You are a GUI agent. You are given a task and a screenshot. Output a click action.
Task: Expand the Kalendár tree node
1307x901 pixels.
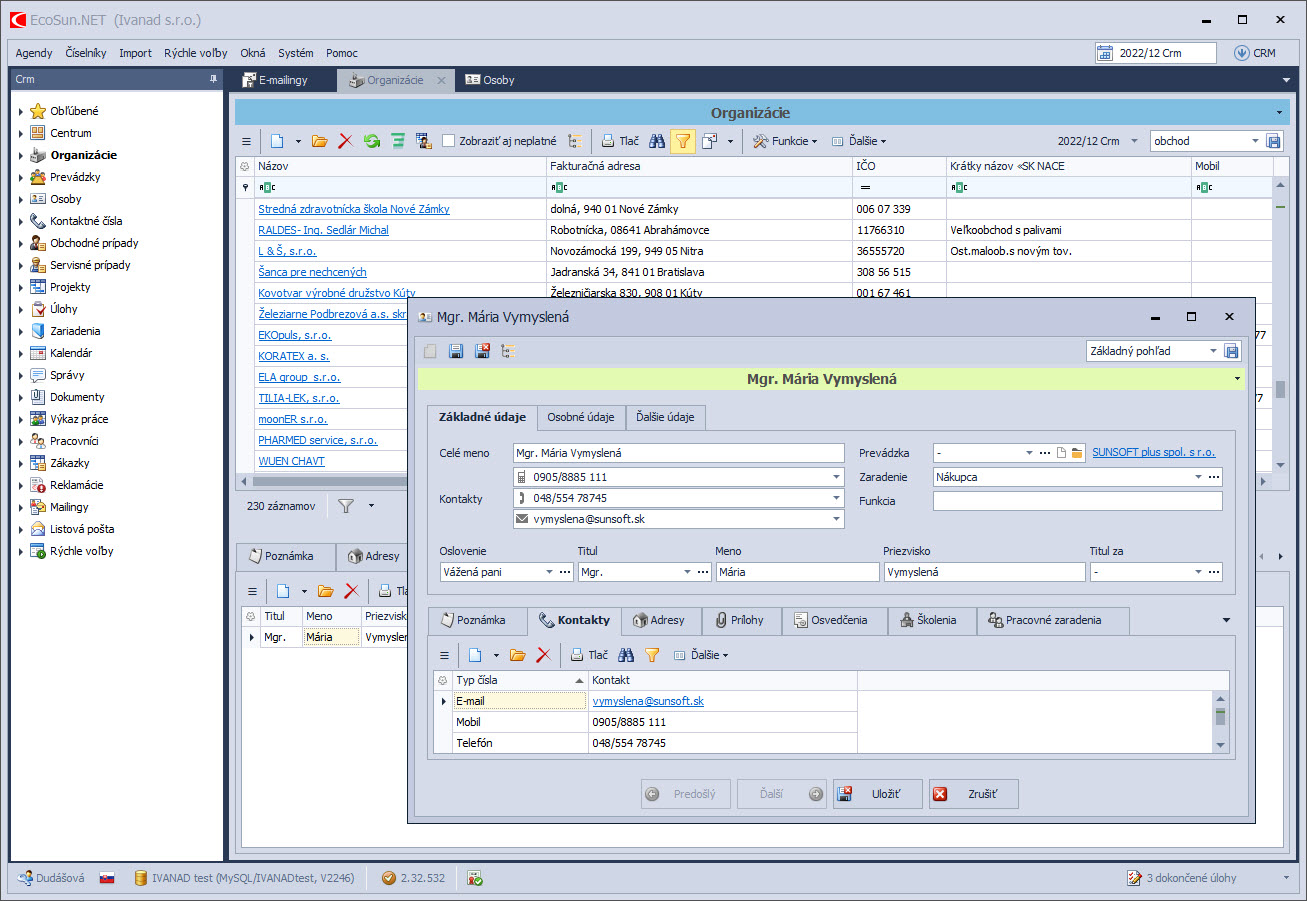pos(21,353)
